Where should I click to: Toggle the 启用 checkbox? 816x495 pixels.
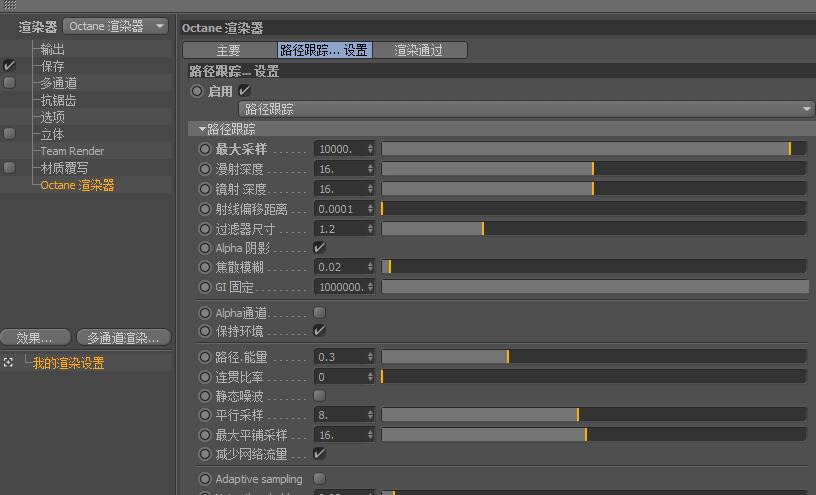(244, 91)
